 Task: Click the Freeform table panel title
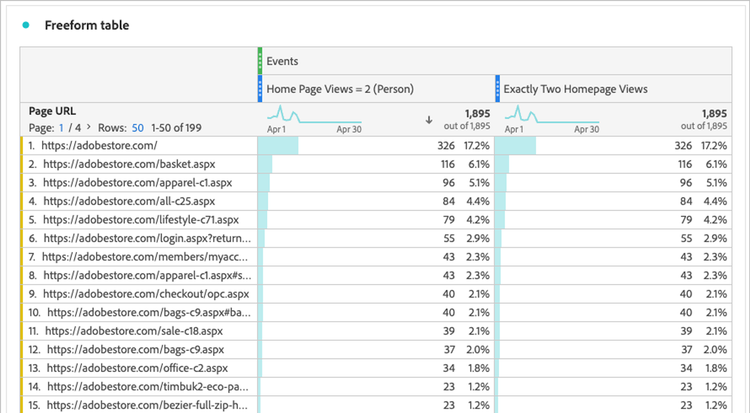87,25
